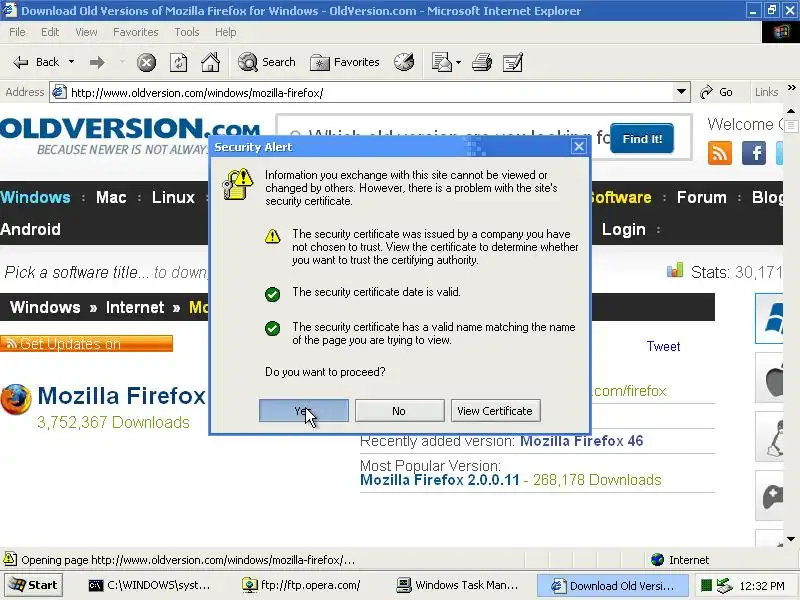Expand the Back button history dropdown
Screen dimensions: 800x600
[71, 62]
